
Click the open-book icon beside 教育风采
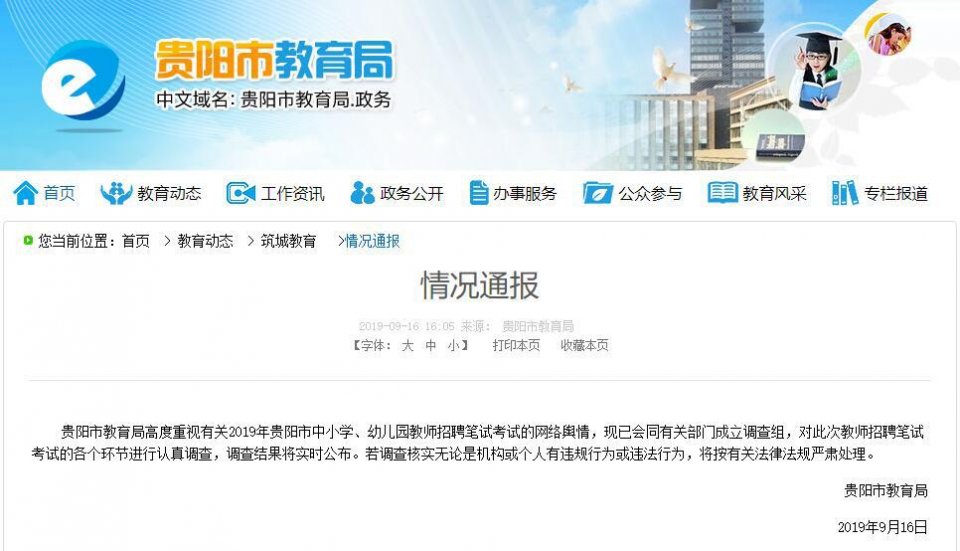(722, 193)
